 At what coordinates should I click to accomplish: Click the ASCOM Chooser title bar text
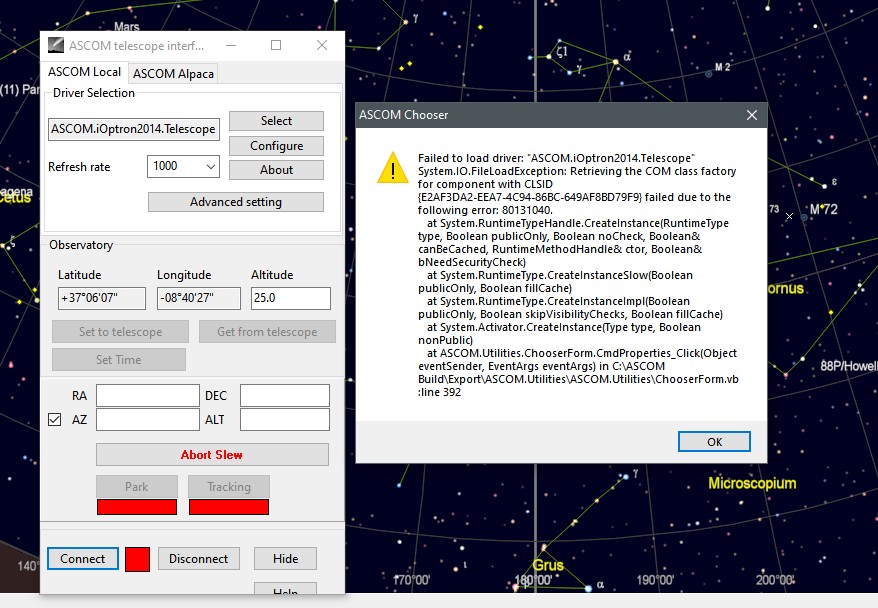coord(404,115)
